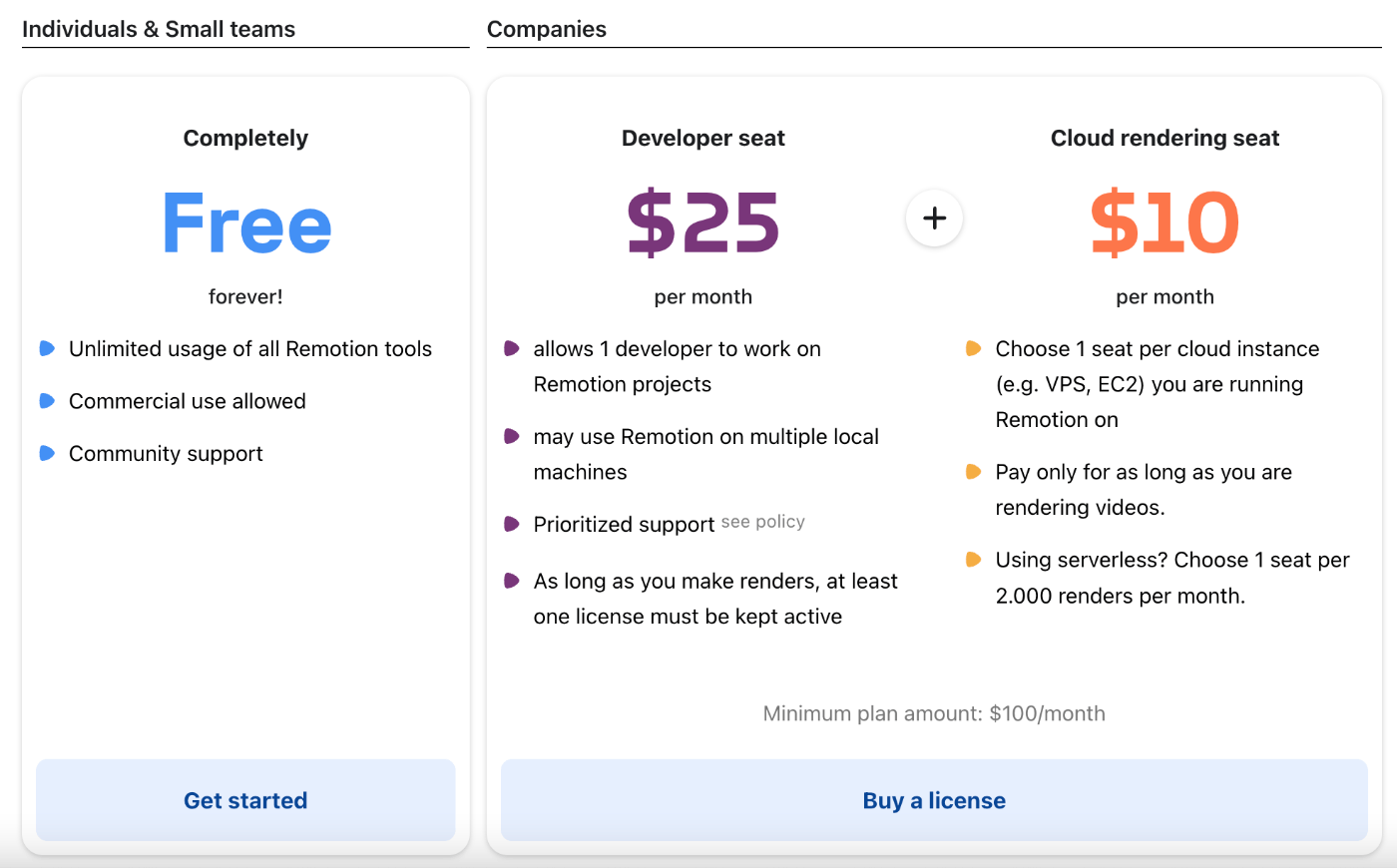This screenshot has width=1397, height=868.
Task: Click orange bullet beside Using serverless
Action: (x=974, y=560)
